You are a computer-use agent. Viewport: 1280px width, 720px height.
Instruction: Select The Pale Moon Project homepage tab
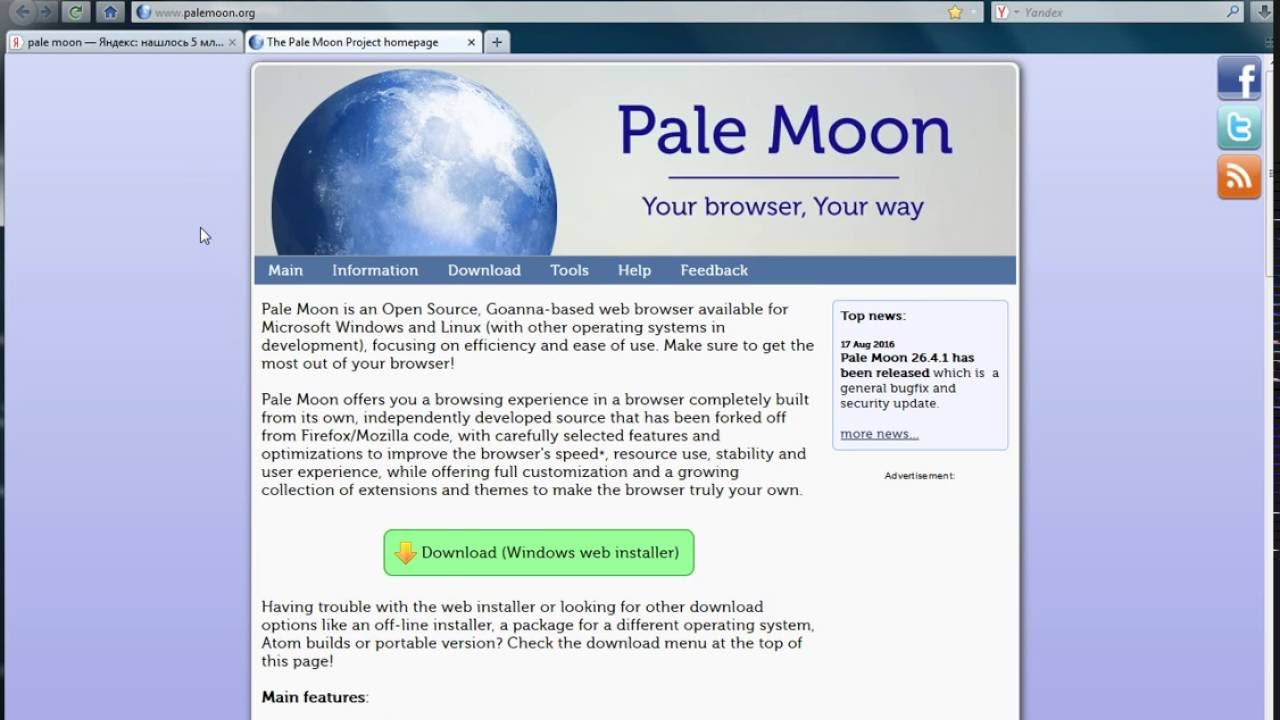click(362, 42)
